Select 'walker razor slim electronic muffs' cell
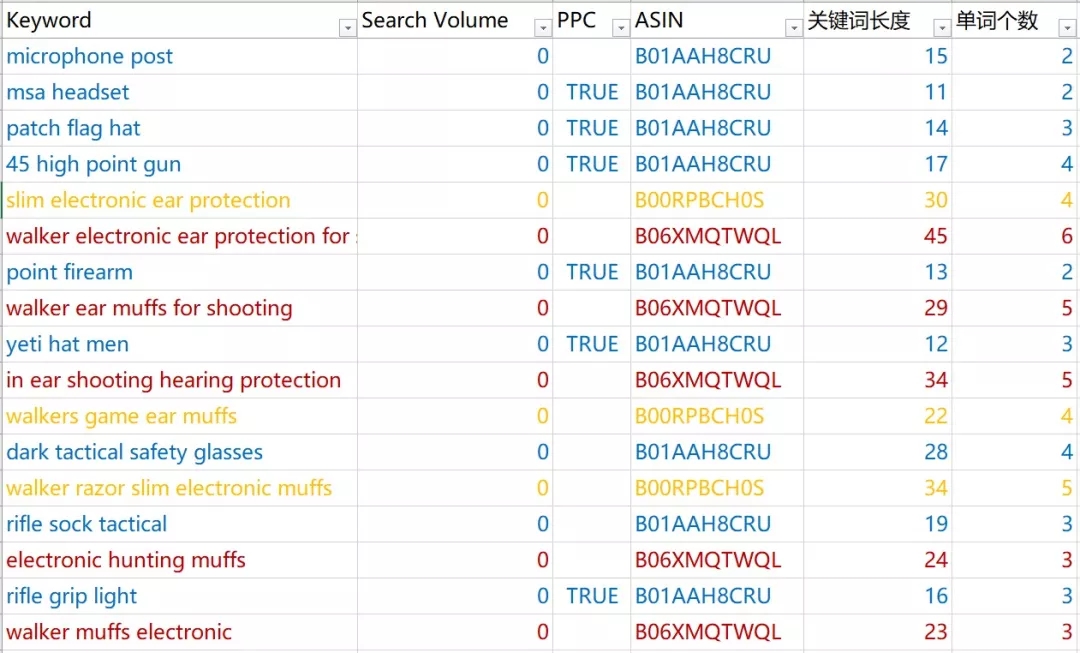Image resolution: width=1080 pixels, height=653 pixels. coord(179,488)
